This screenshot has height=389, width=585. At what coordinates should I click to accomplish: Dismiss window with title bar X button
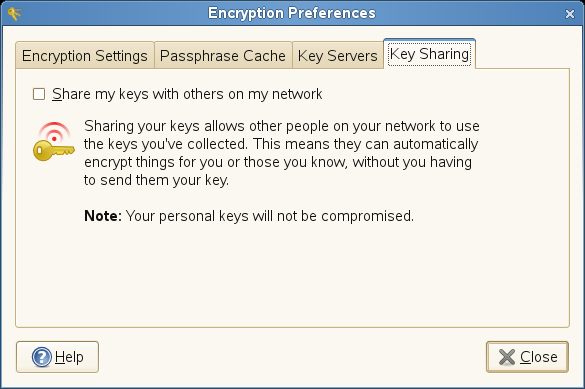[x=570, y=14]
